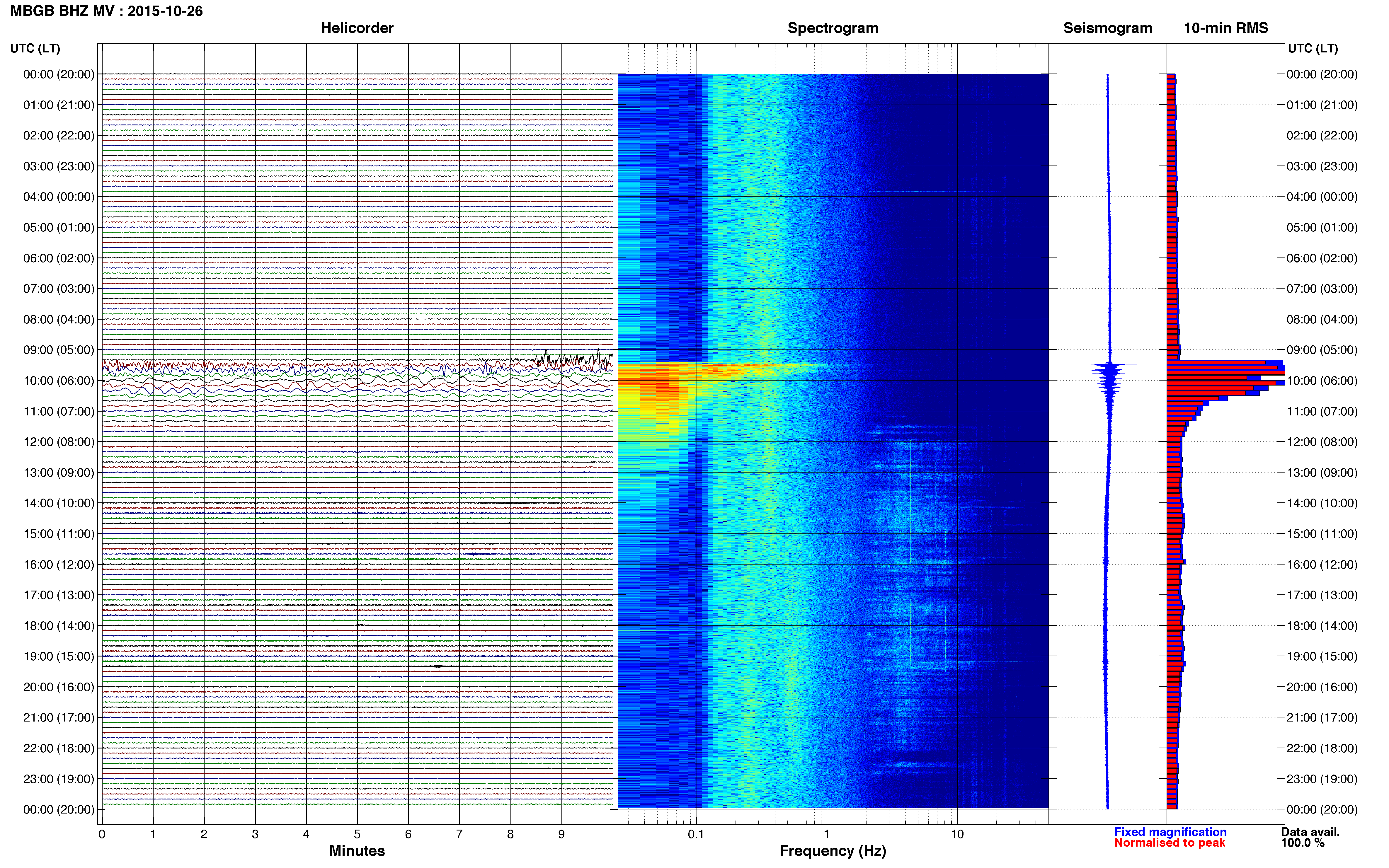Click the red Normalised to peak legend text
Image resolution: width=1389 pixels, height=868 pixels.
click(1170, 843)
